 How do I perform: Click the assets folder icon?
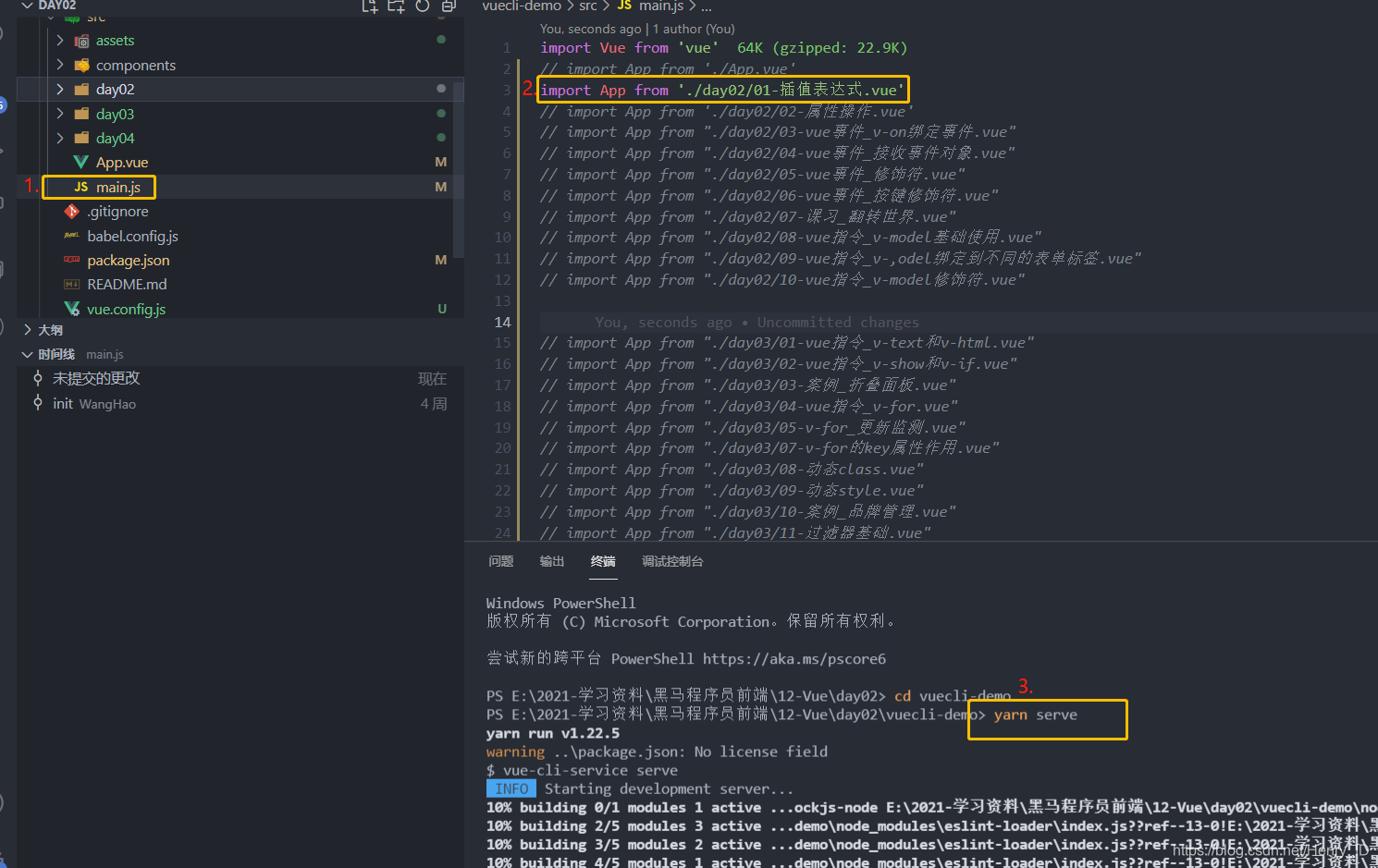pos(81,41)
